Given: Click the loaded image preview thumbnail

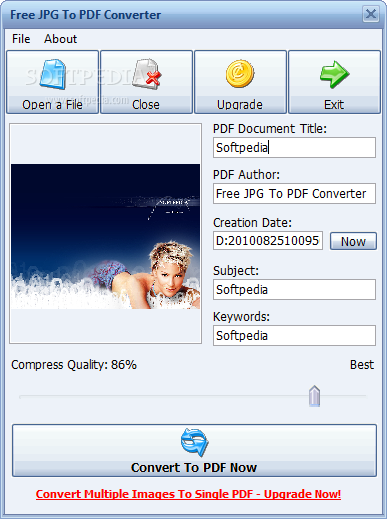Looking at the screenshot, I should 105,236.
